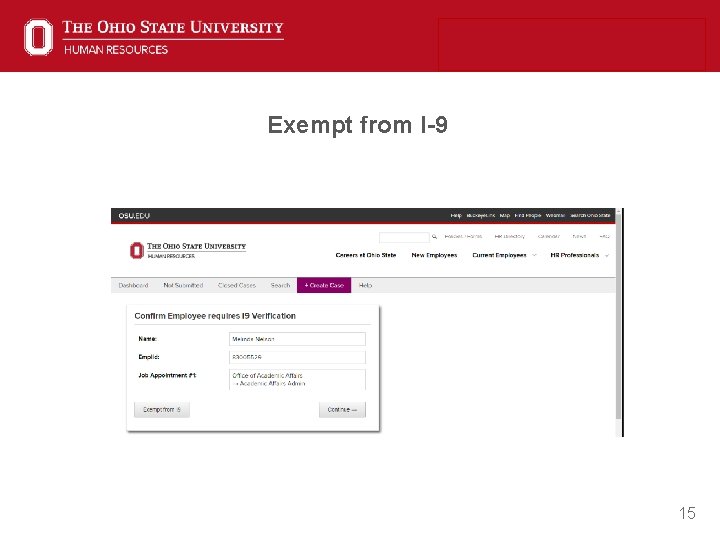The height and width of the screenshot is (540, 720).
Task: Click the webpage vertical scrollbar
Action: [x=619, y=321]
